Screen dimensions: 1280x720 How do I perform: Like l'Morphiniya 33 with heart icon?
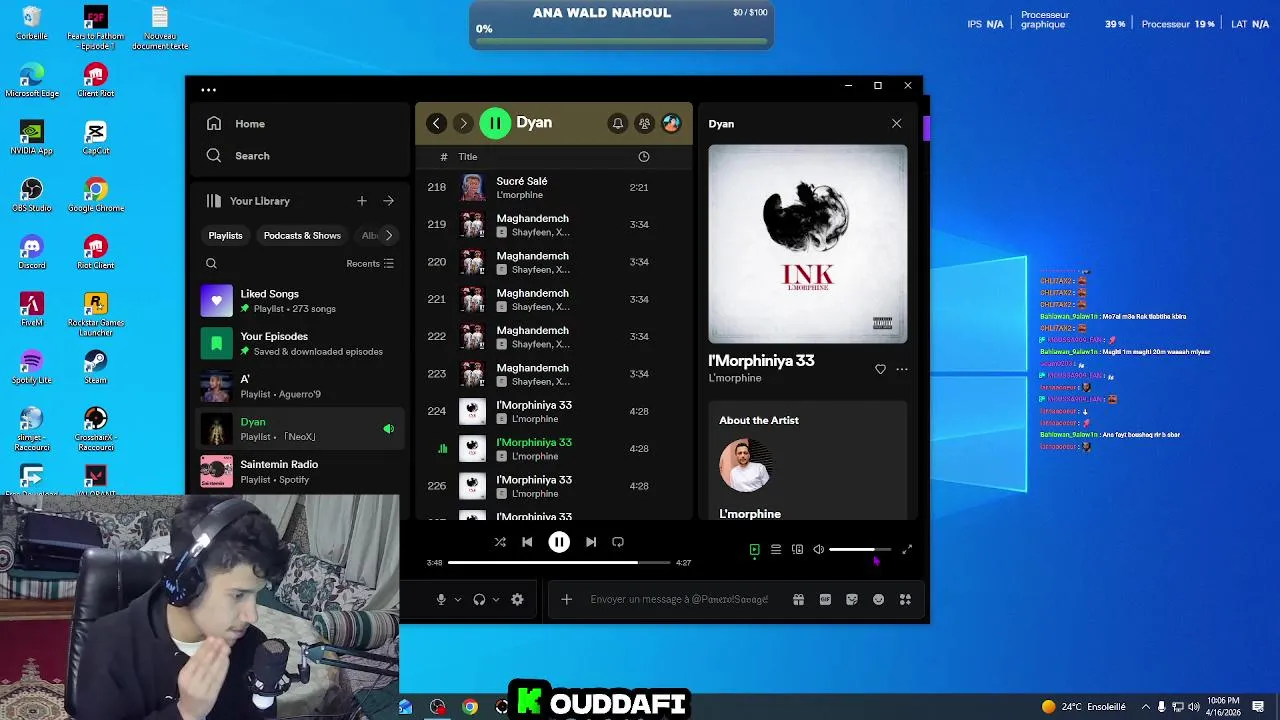pos(880,369)
